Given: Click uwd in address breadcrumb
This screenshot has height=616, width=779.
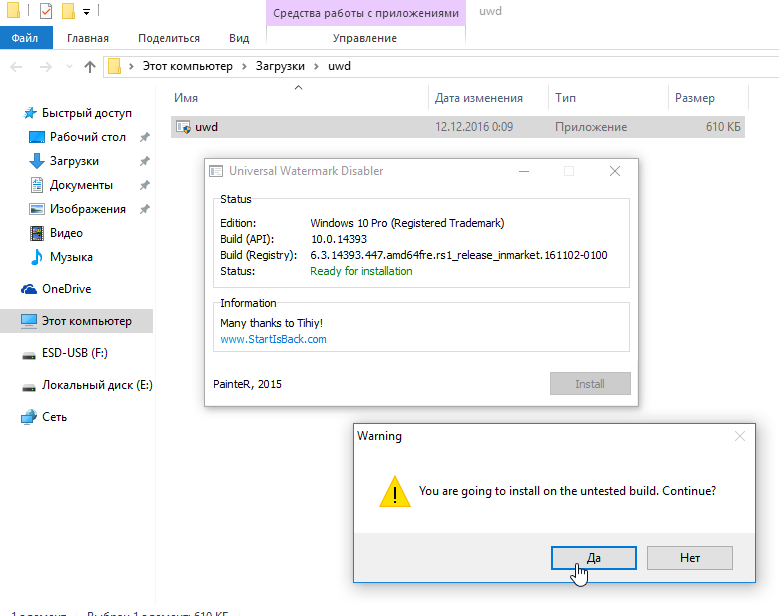Looking at the screenshot, I should [339, 67].
